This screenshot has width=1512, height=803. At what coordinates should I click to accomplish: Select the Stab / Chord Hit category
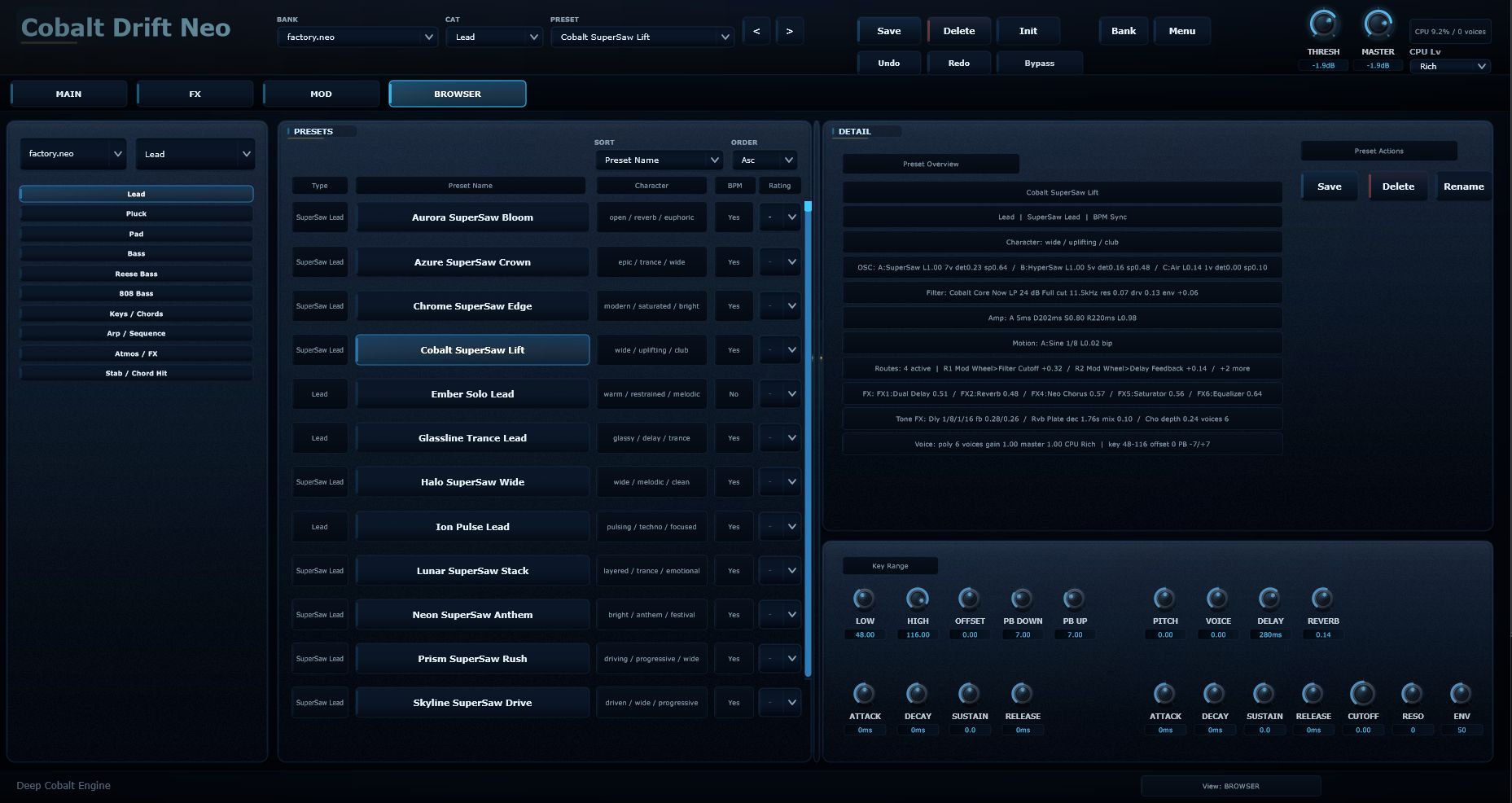click(x=136, y=373)
